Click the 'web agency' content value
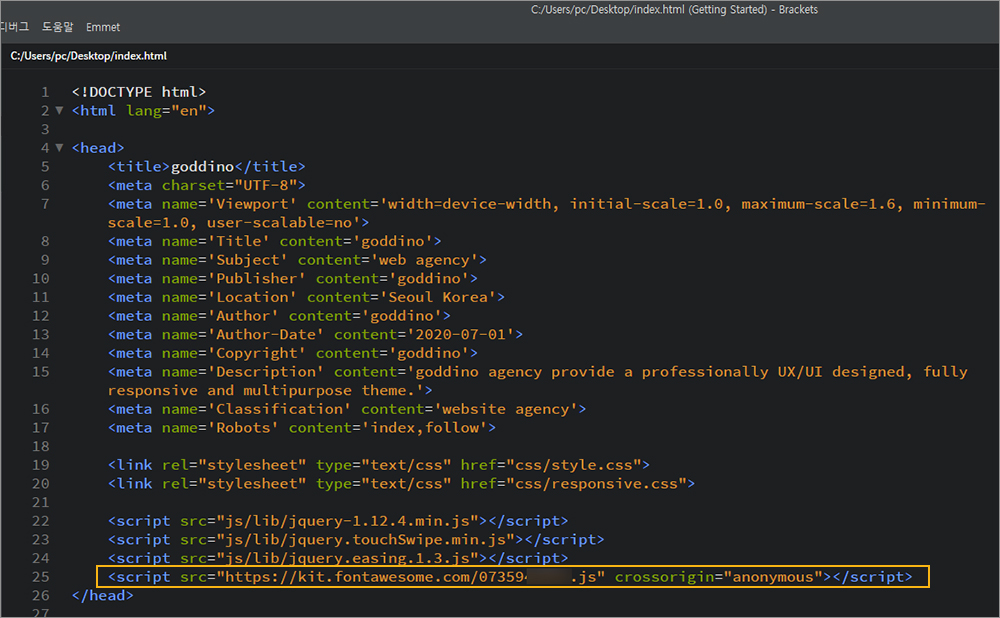1000x618 pixels. click(423, 260)
